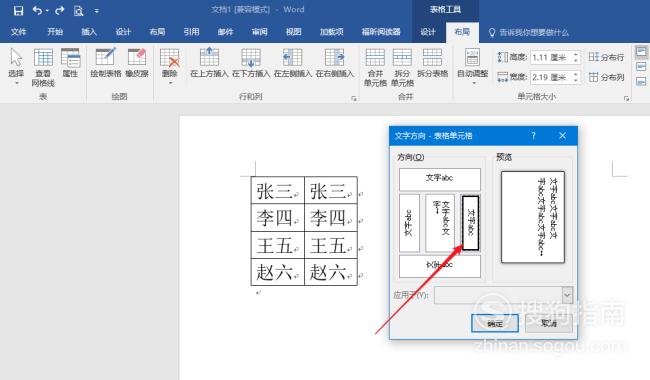Viewport: 650px width, 380px height.
Task: Select horizontal 文字abc orientation at top
Action: (x=440, y=179)
